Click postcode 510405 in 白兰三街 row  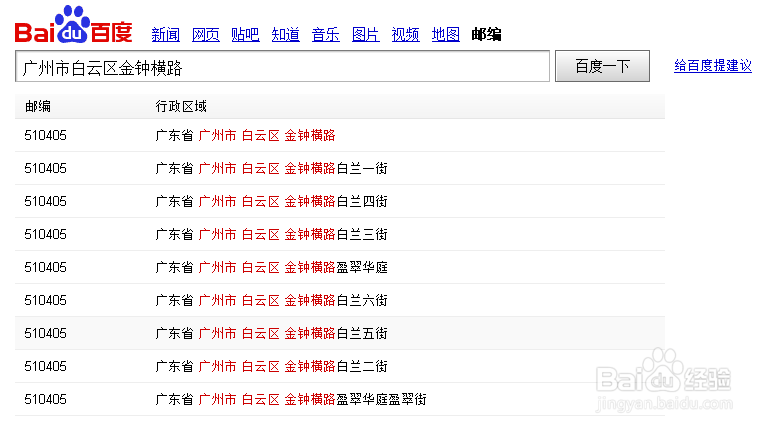coord(45,235)
